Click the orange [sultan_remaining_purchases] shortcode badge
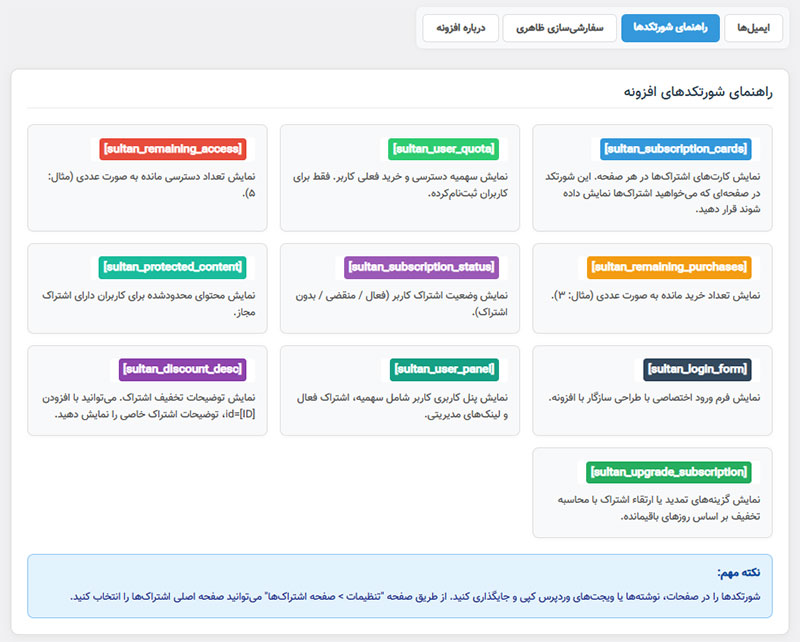The height and width of the screenshot is (642, 800). [668, 268]
